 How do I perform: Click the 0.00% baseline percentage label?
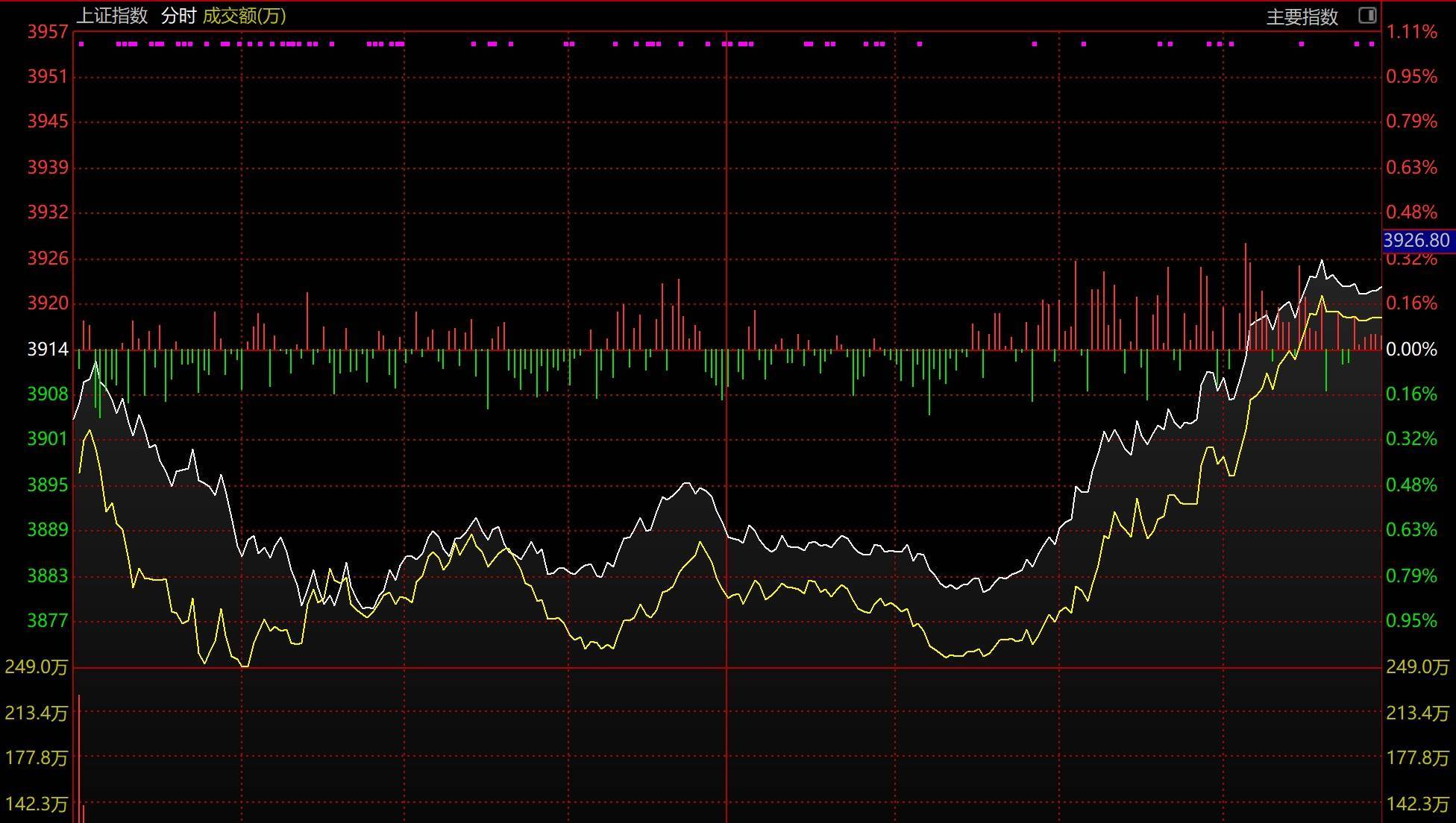tap(1411, 349)
